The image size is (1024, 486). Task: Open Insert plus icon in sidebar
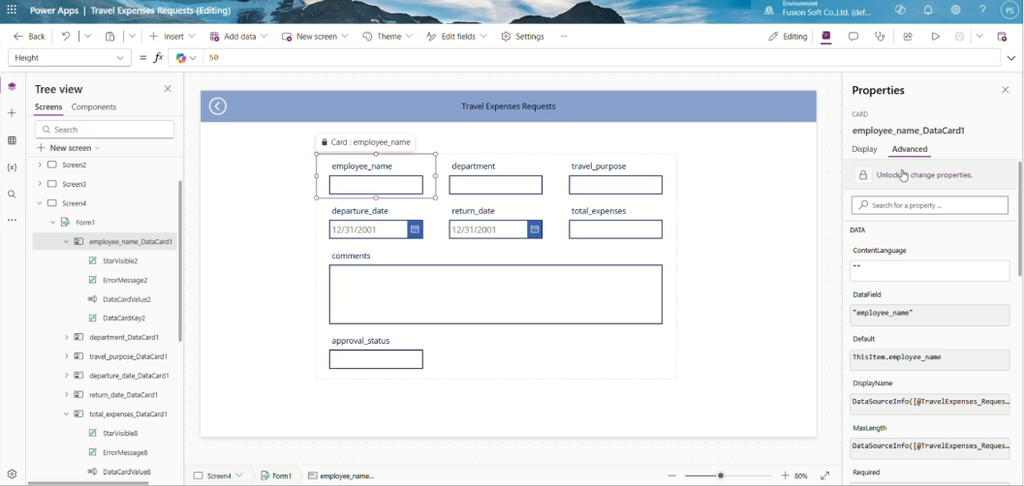(x=12, y=113)
